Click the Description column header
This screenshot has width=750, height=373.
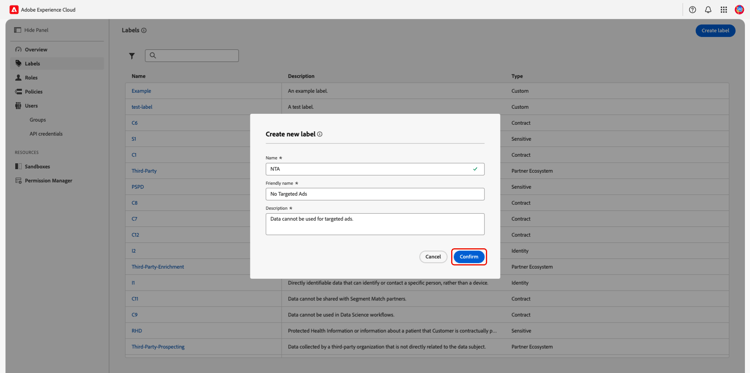click(x=301, y=76)
